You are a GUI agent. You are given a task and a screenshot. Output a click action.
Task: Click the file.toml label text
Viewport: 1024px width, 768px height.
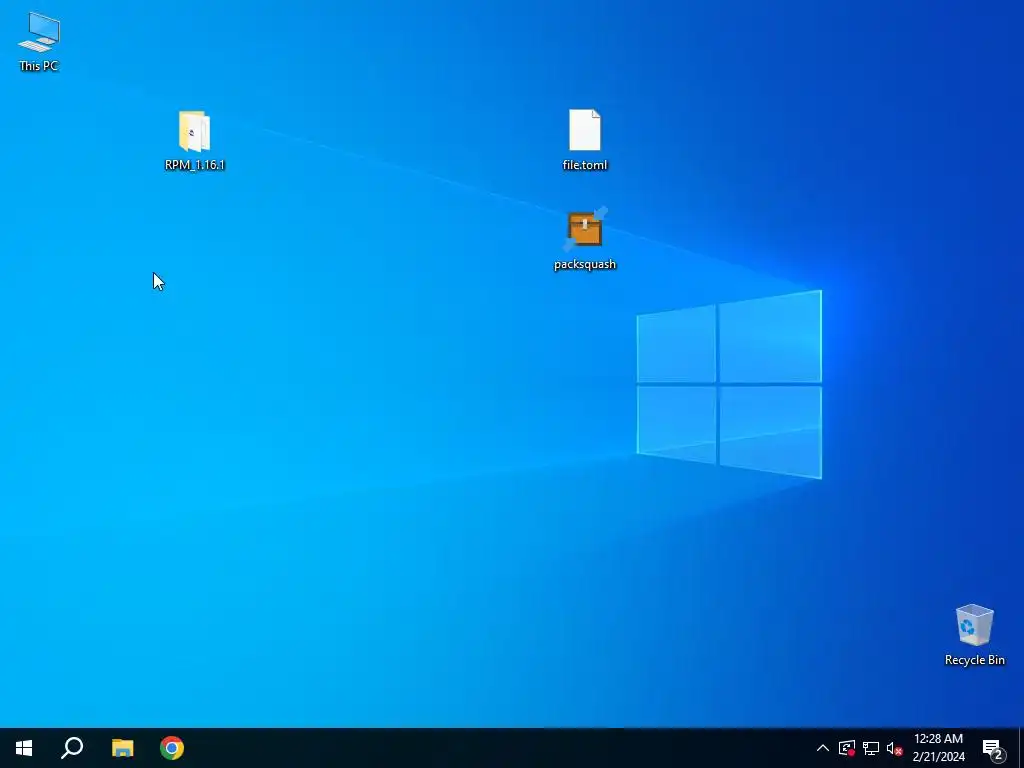pyautogui.click(x=584, y=165)
